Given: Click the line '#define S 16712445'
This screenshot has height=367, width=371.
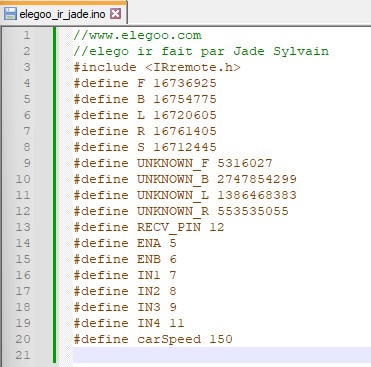Looking at the screenshot, I should 145,147.
